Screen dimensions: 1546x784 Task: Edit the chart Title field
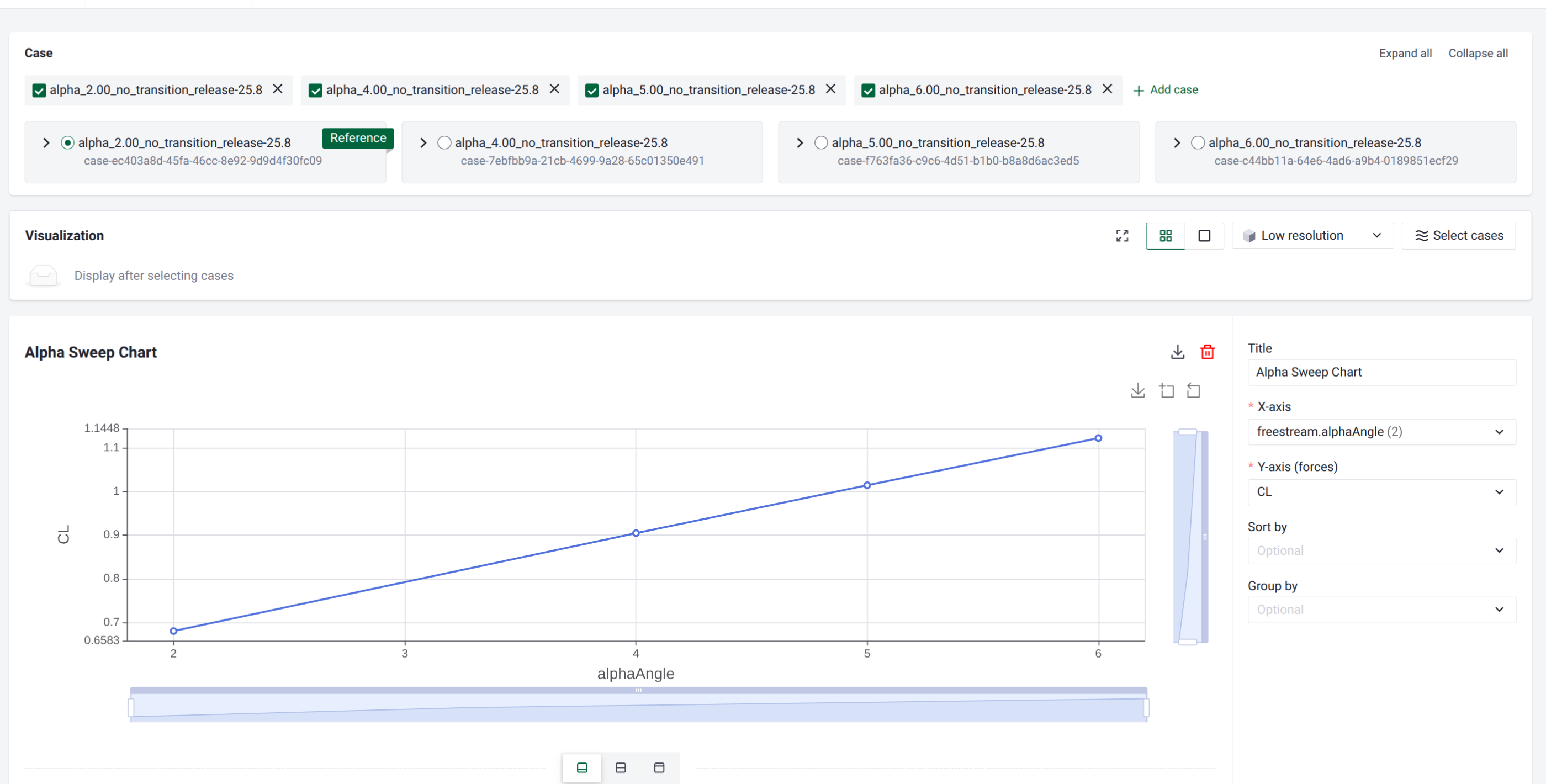[1381, 372]
